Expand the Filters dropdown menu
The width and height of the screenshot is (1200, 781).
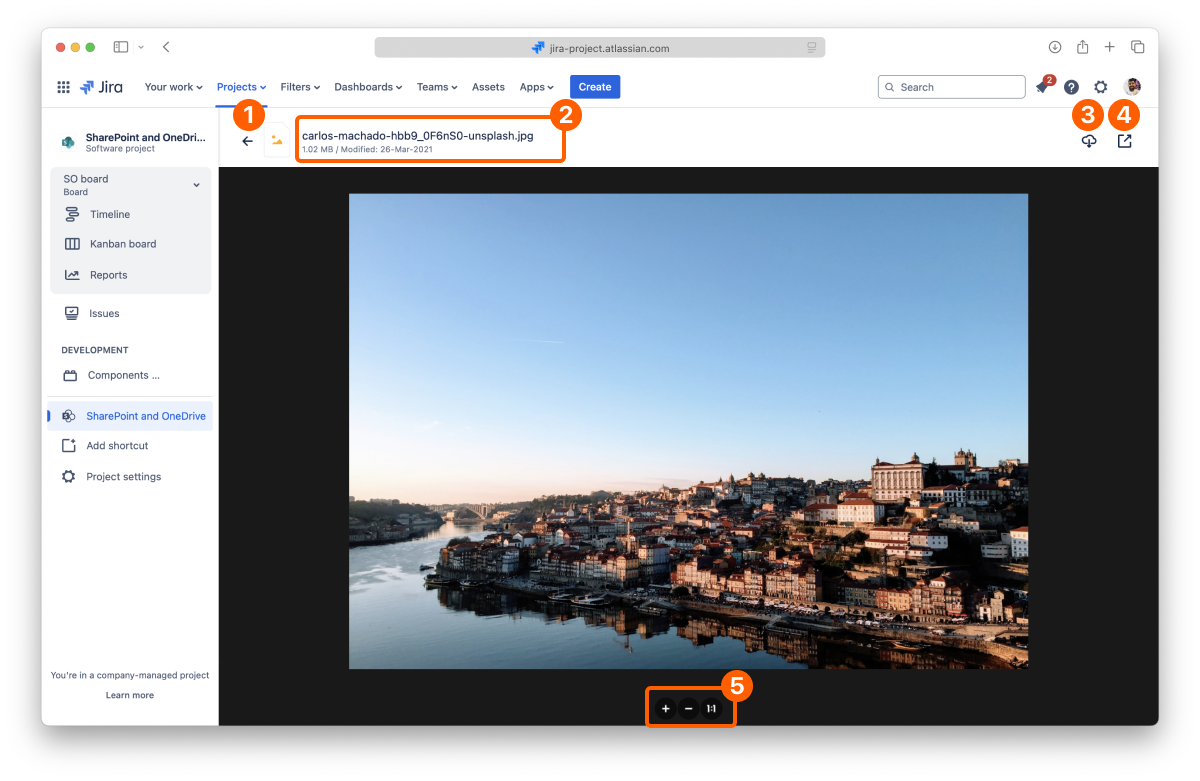point(300,87)
